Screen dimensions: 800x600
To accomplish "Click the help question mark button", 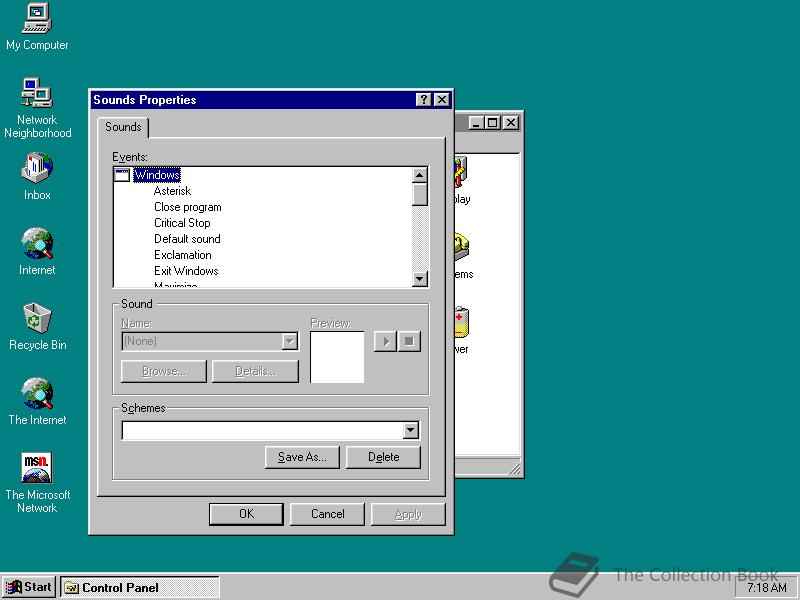I will (x=423, y=99).
